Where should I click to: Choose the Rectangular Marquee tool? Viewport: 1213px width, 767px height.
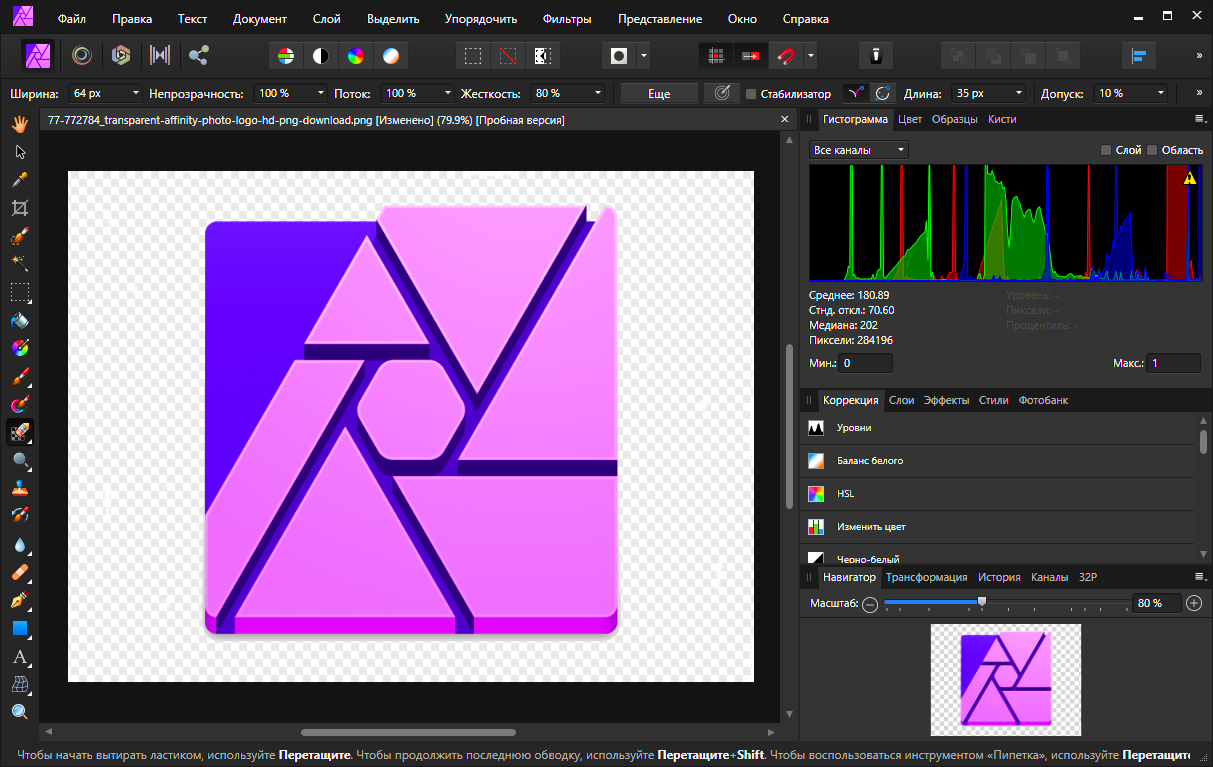coord(19,292)
